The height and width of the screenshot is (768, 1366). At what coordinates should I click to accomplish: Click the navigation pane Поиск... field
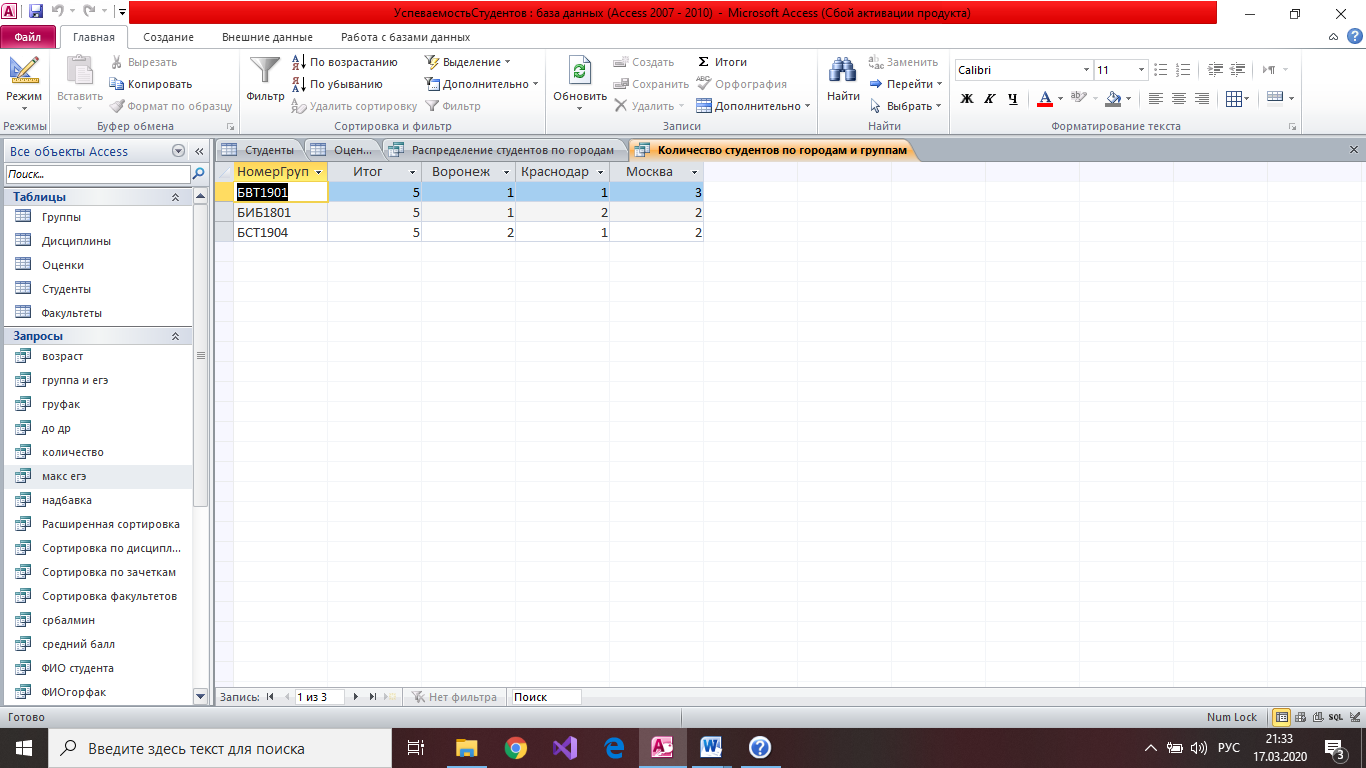tap(98, 174)
